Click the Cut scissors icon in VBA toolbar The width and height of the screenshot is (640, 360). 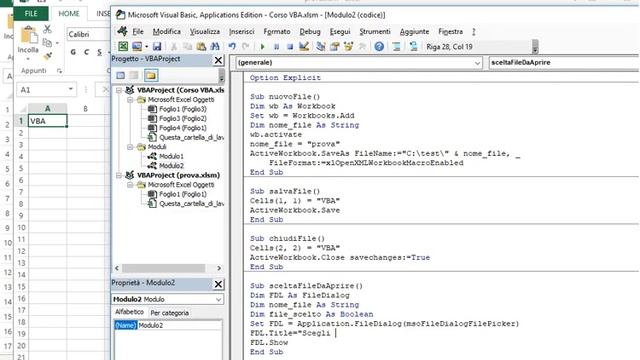click(x=173, y=47)
